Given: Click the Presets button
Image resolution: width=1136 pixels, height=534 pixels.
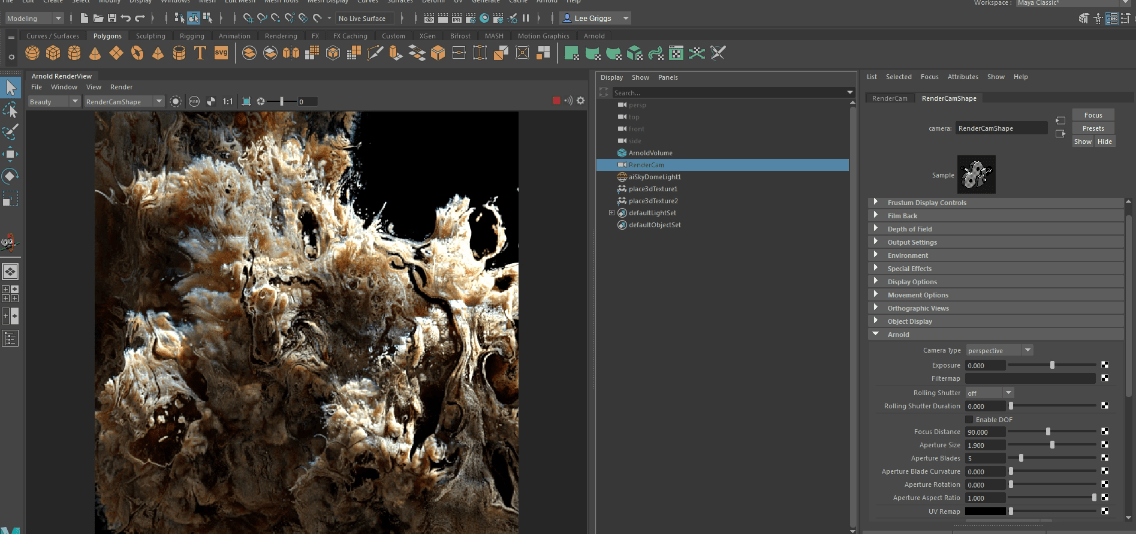Looking at the screenshot, I should (x=1092, y=128).
